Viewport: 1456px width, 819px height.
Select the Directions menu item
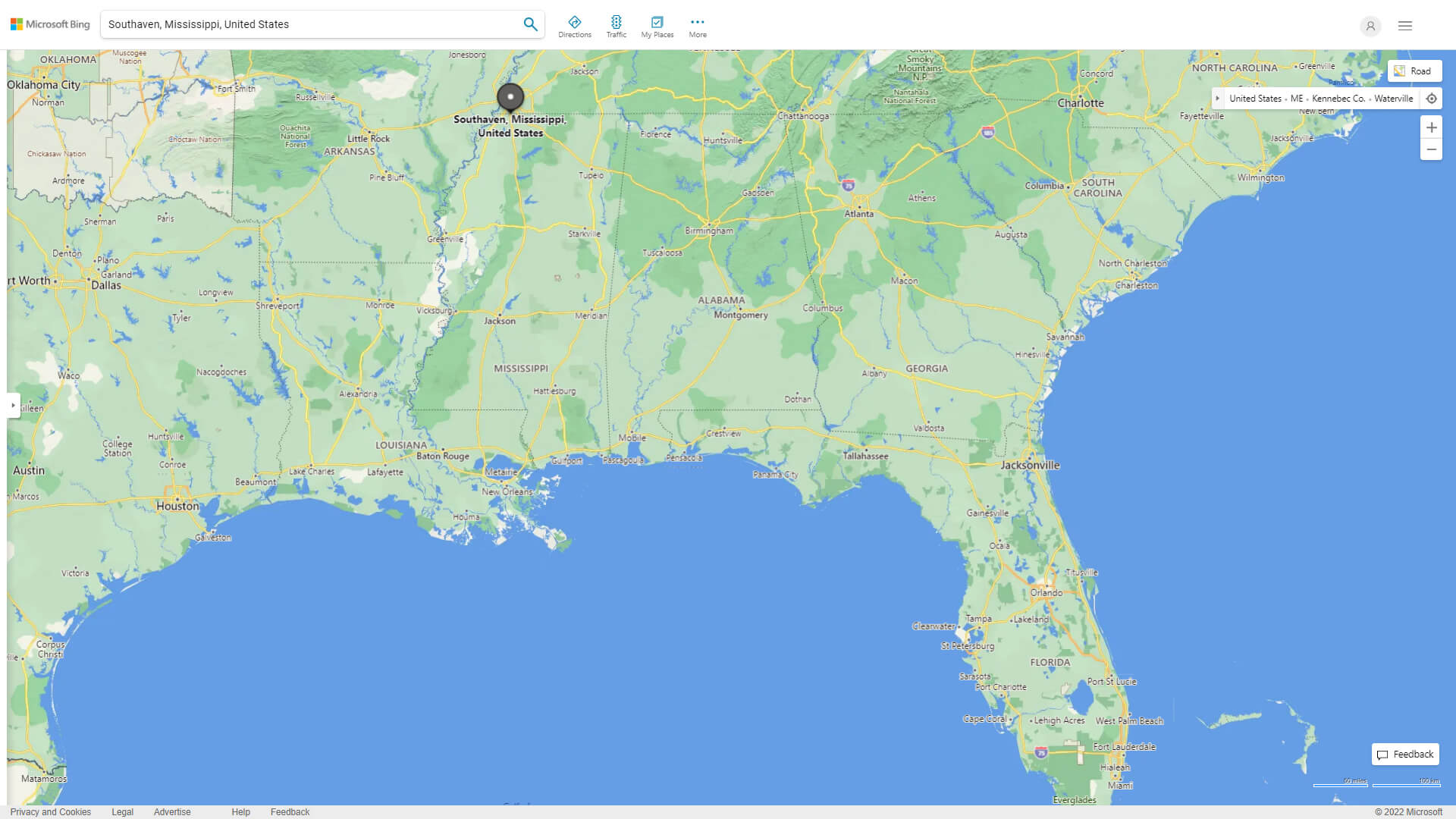coord(575,25)
